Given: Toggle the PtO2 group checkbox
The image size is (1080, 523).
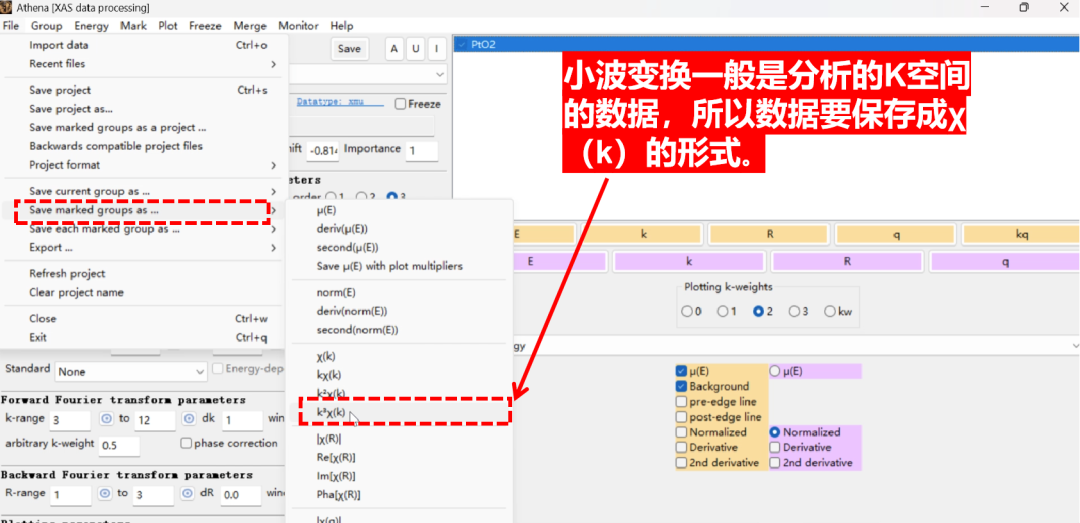Looking at the screenshot, I should [x=461, y=45].
